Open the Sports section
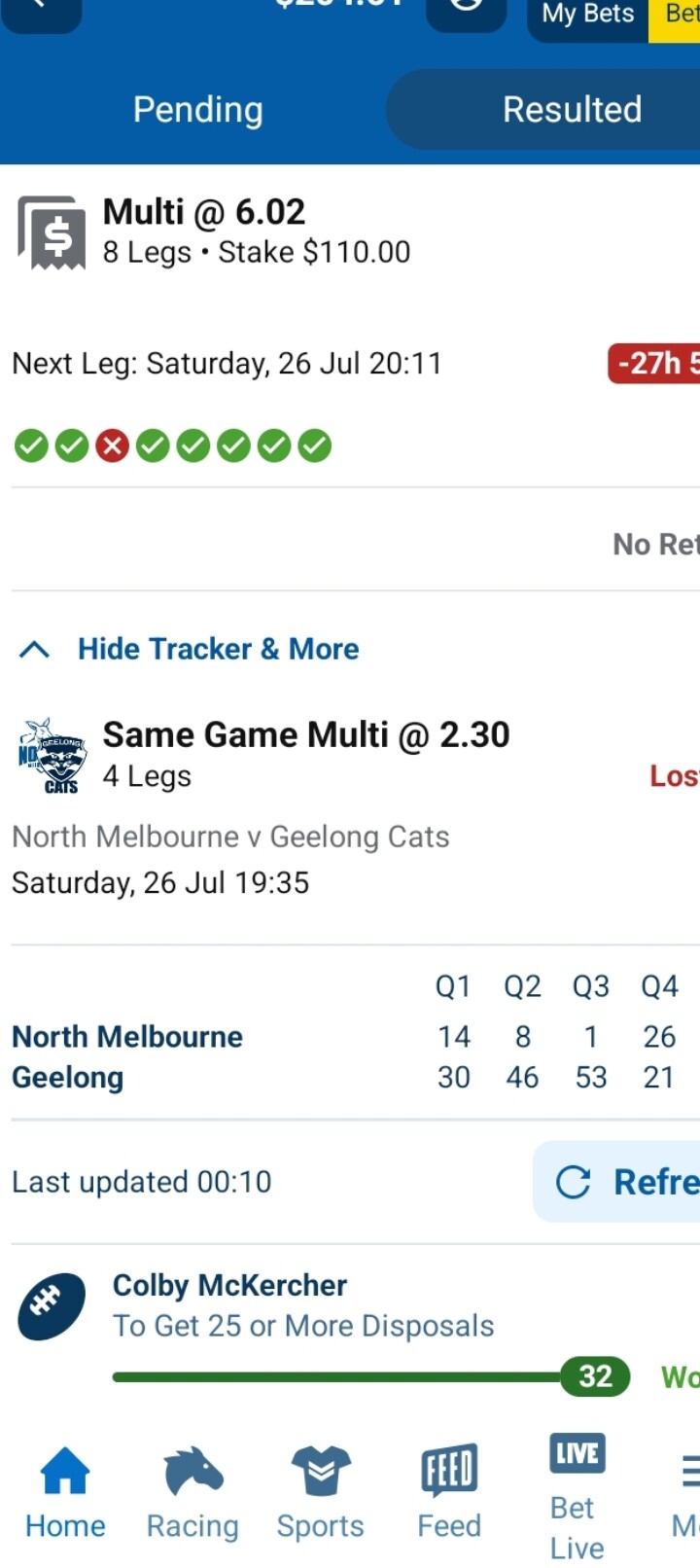The image size is (700, 1568). tap(320, 1493)
